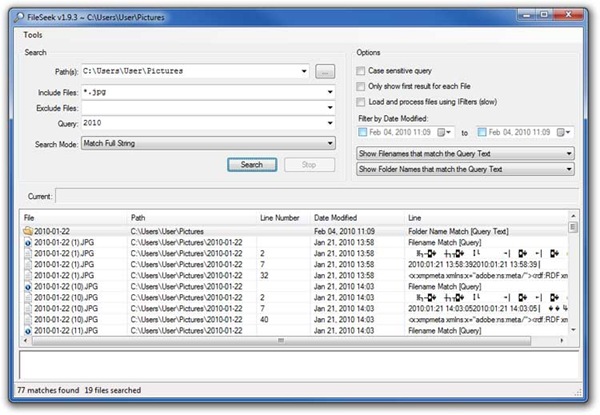Open Show Folder Names that match Query dropdown
The height and width of the screenshot is (415, 600).
pyautogui.click(x=465, y=169)
